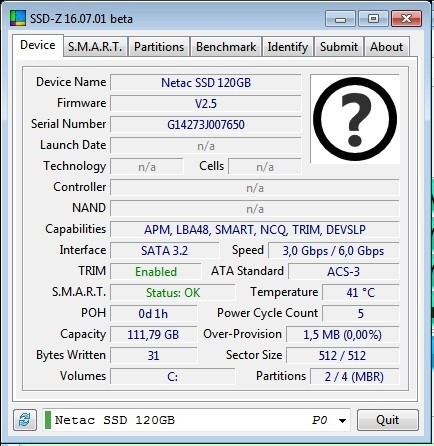Viewport: 434px width, 446px height.
Task: Click the Over-Provision label
Action: click(243, 334)
